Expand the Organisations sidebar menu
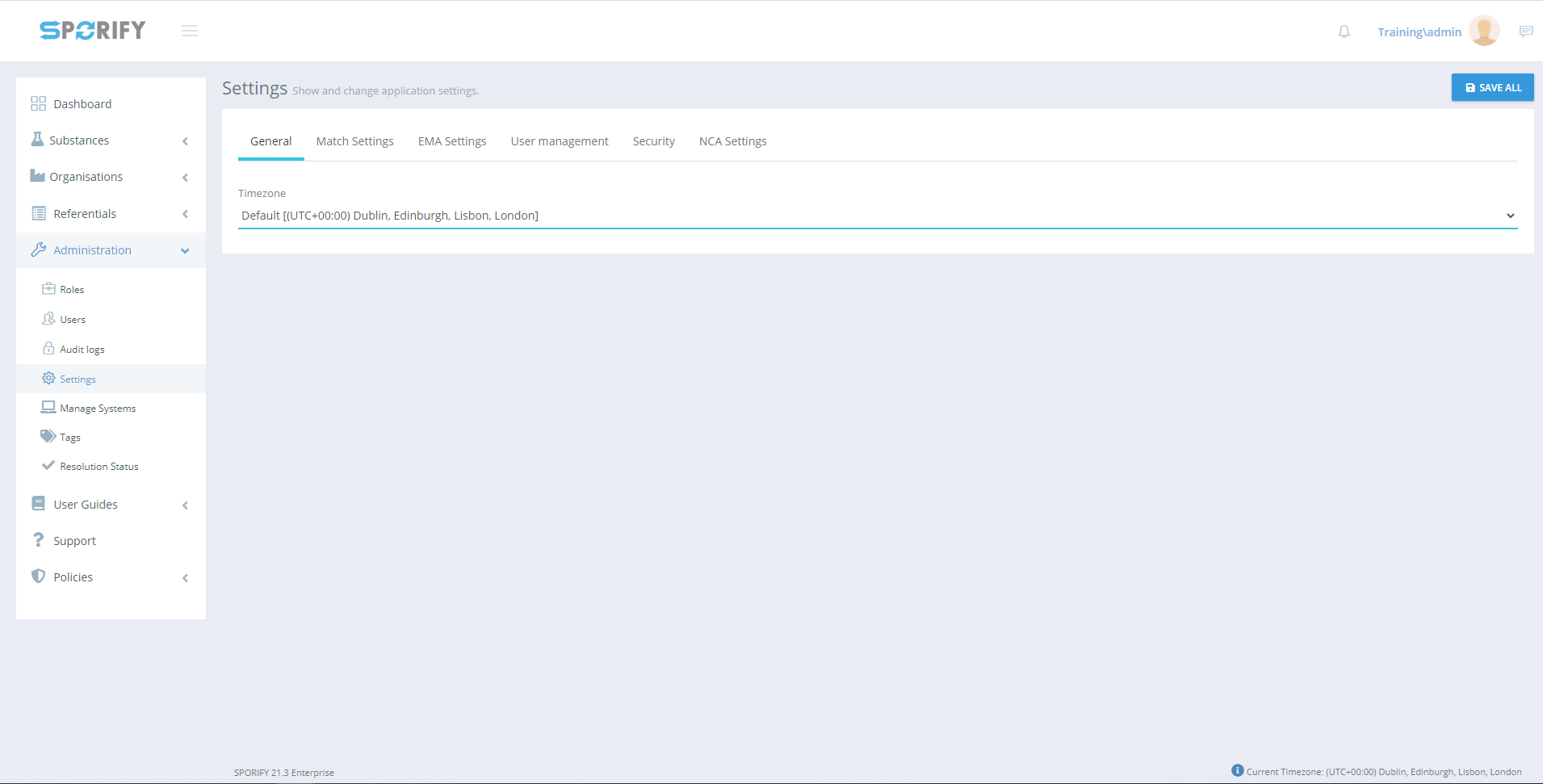 click(86, 177)
